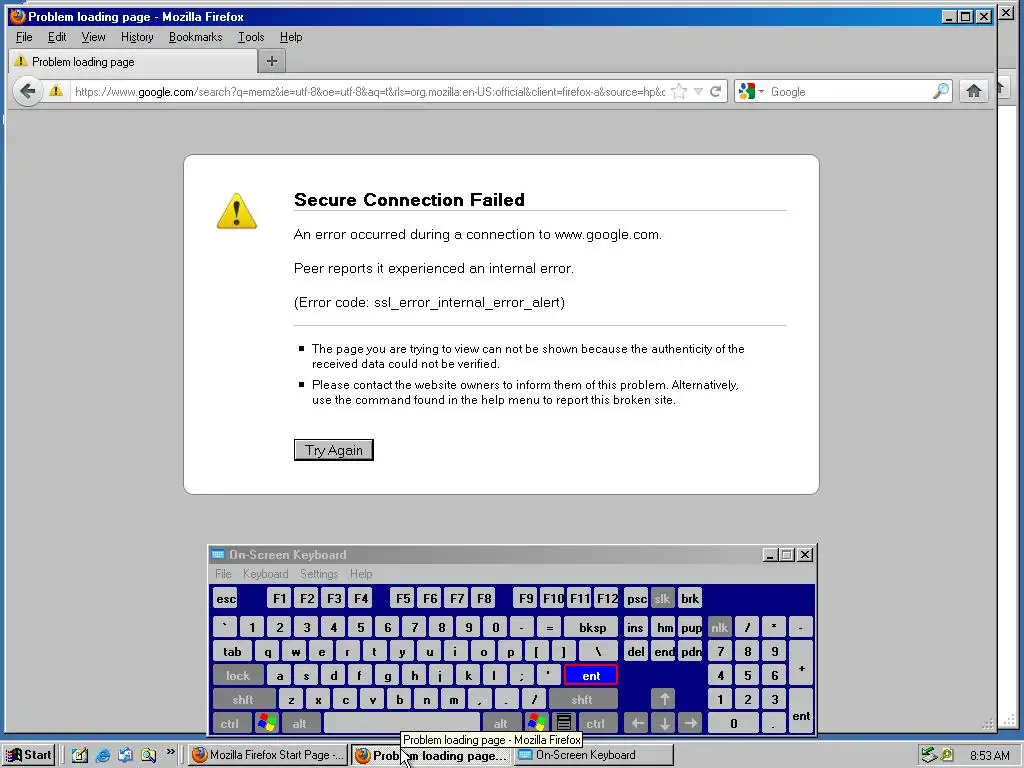Click the up arrow key on on-screen keyboard
The height and width of the screenshot is (768, 1024).
click(x=664, y=699)
